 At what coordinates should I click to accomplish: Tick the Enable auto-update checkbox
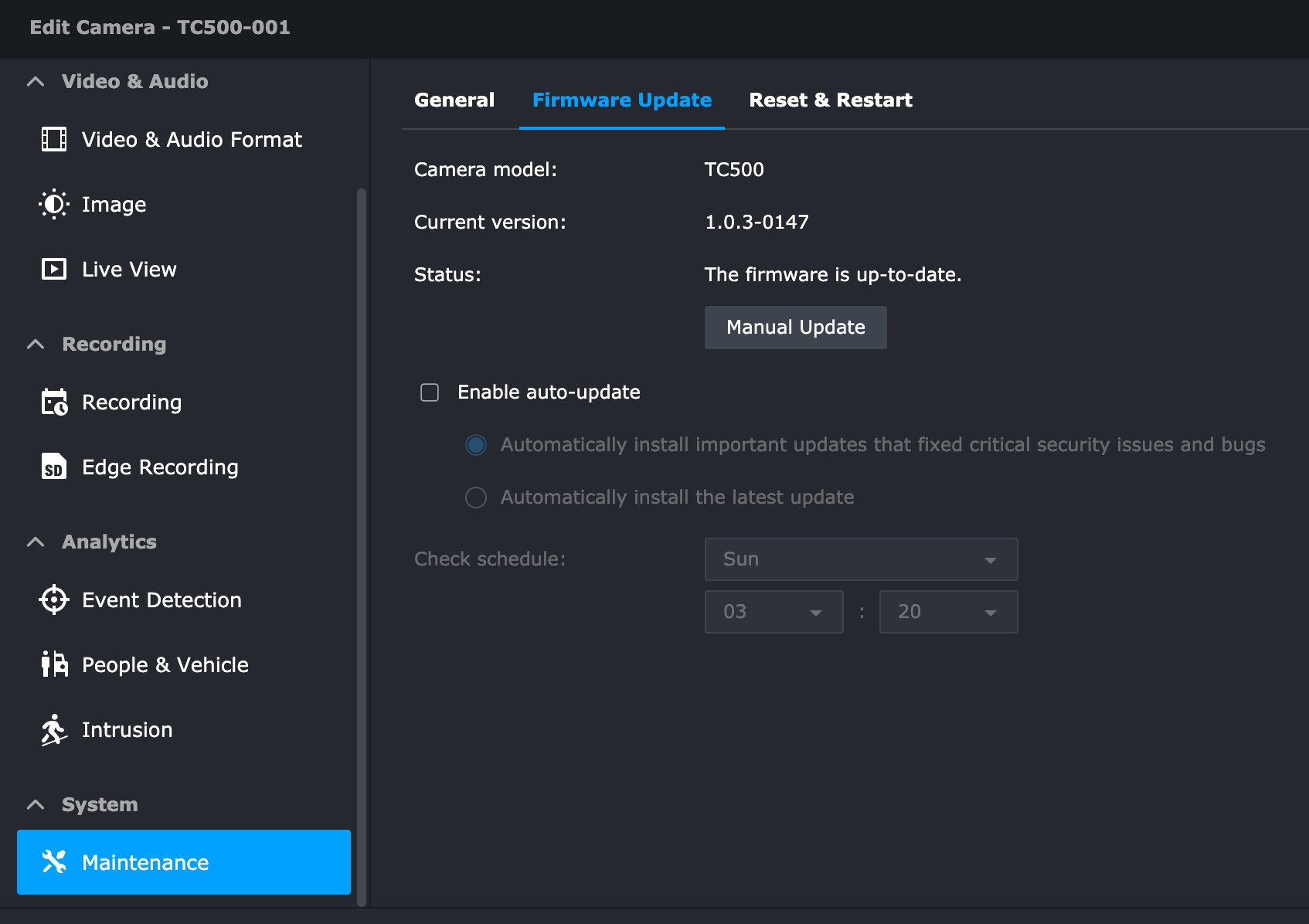click(x=430, y=392)
